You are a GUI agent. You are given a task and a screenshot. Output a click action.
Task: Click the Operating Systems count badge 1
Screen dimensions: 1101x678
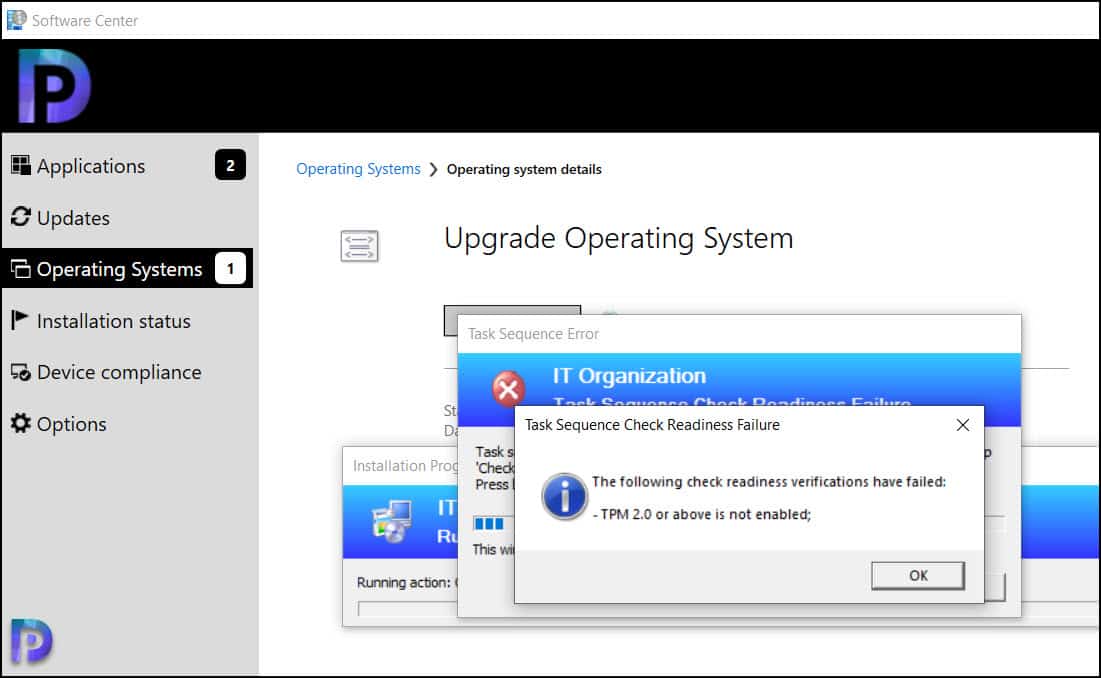click(x=230, y=268)
